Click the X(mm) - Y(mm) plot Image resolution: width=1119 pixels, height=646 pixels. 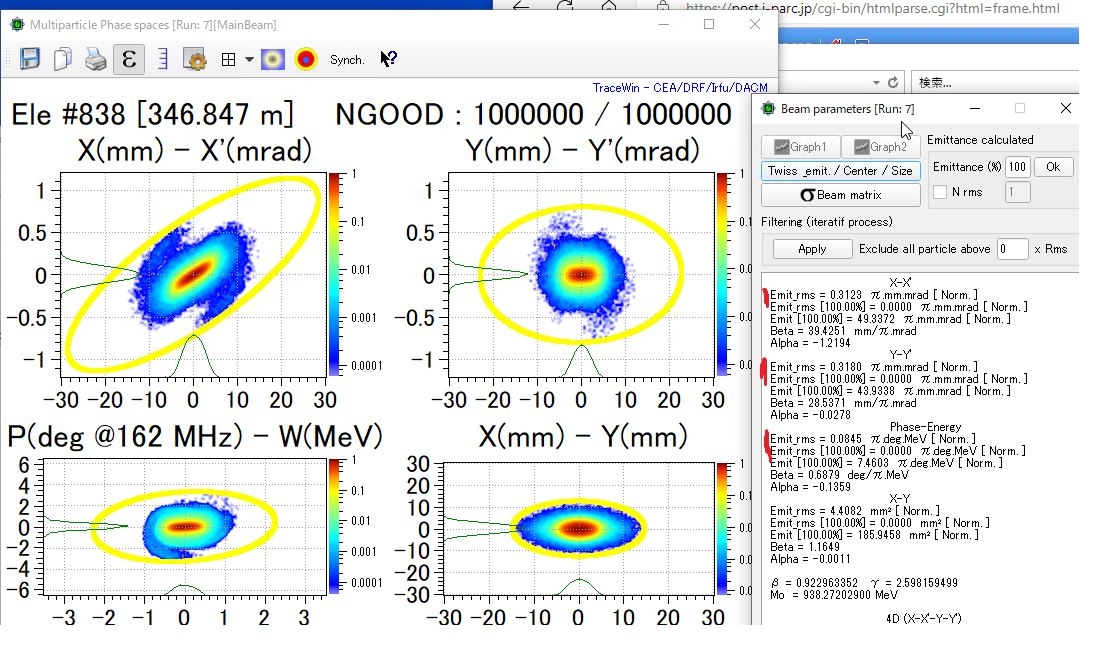point(579,529)
